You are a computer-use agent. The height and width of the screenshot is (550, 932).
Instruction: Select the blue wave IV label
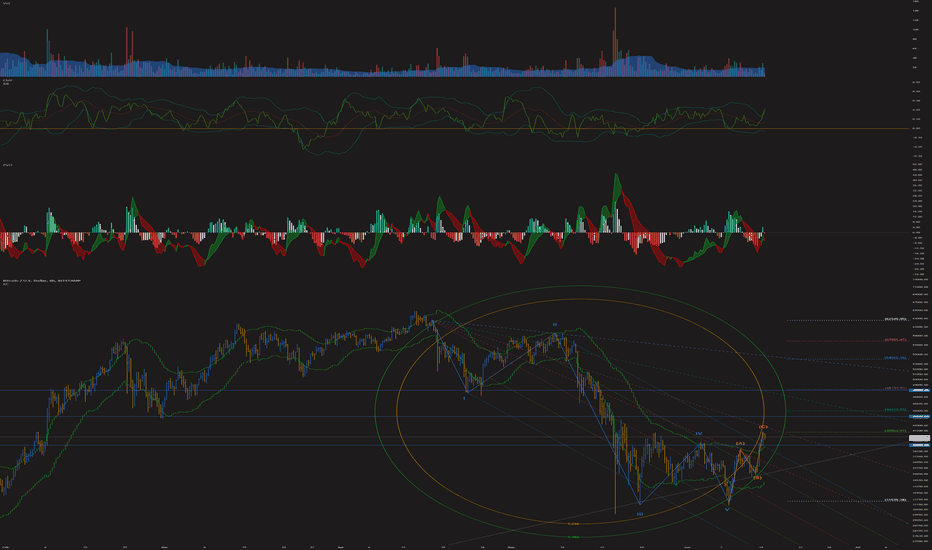[699, 434]
